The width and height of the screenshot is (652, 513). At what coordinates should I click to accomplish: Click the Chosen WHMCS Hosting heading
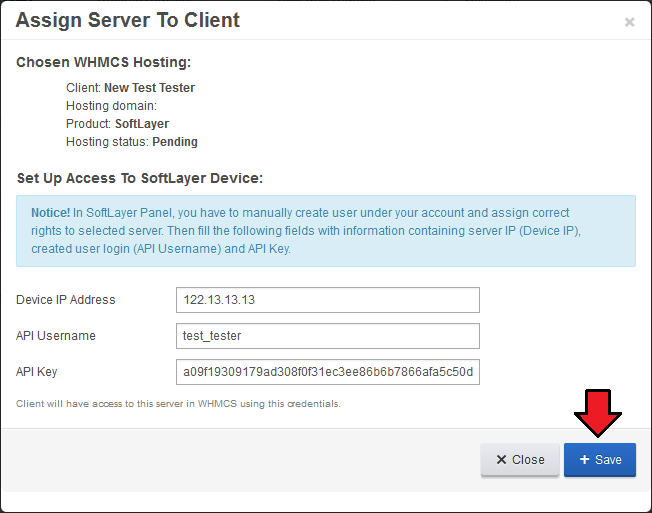(103, 62)
